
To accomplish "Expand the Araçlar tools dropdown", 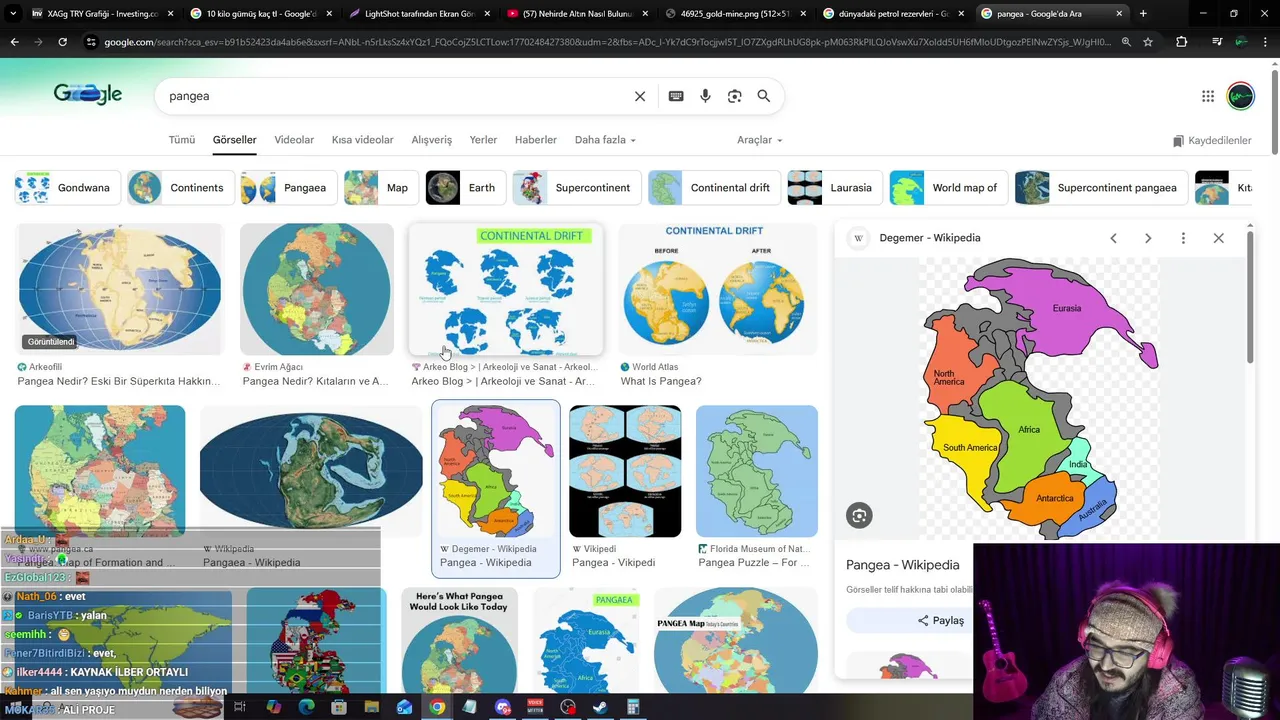I will tap(760, 140).
